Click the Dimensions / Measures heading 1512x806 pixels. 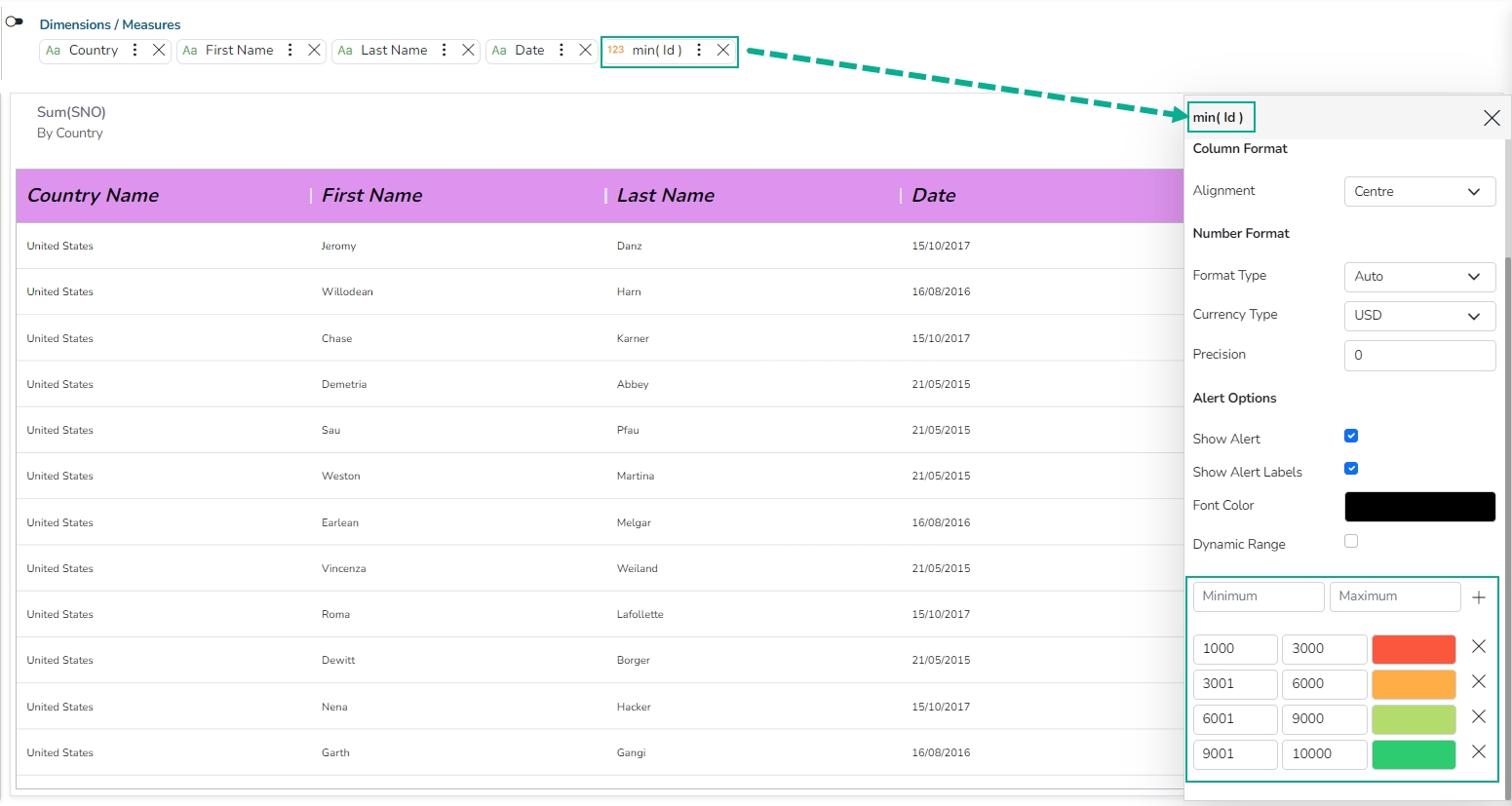click(x=109, y=24)
